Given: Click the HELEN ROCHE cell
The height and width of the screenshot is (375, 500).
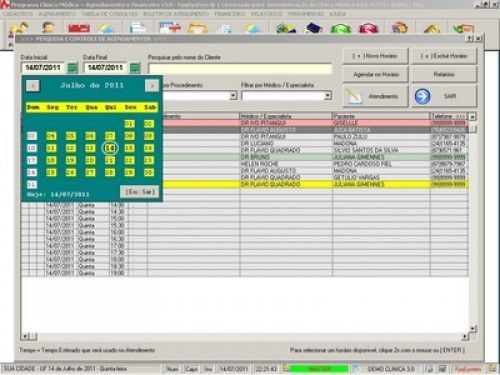Looking at the screenshot, I should point(286,164).
